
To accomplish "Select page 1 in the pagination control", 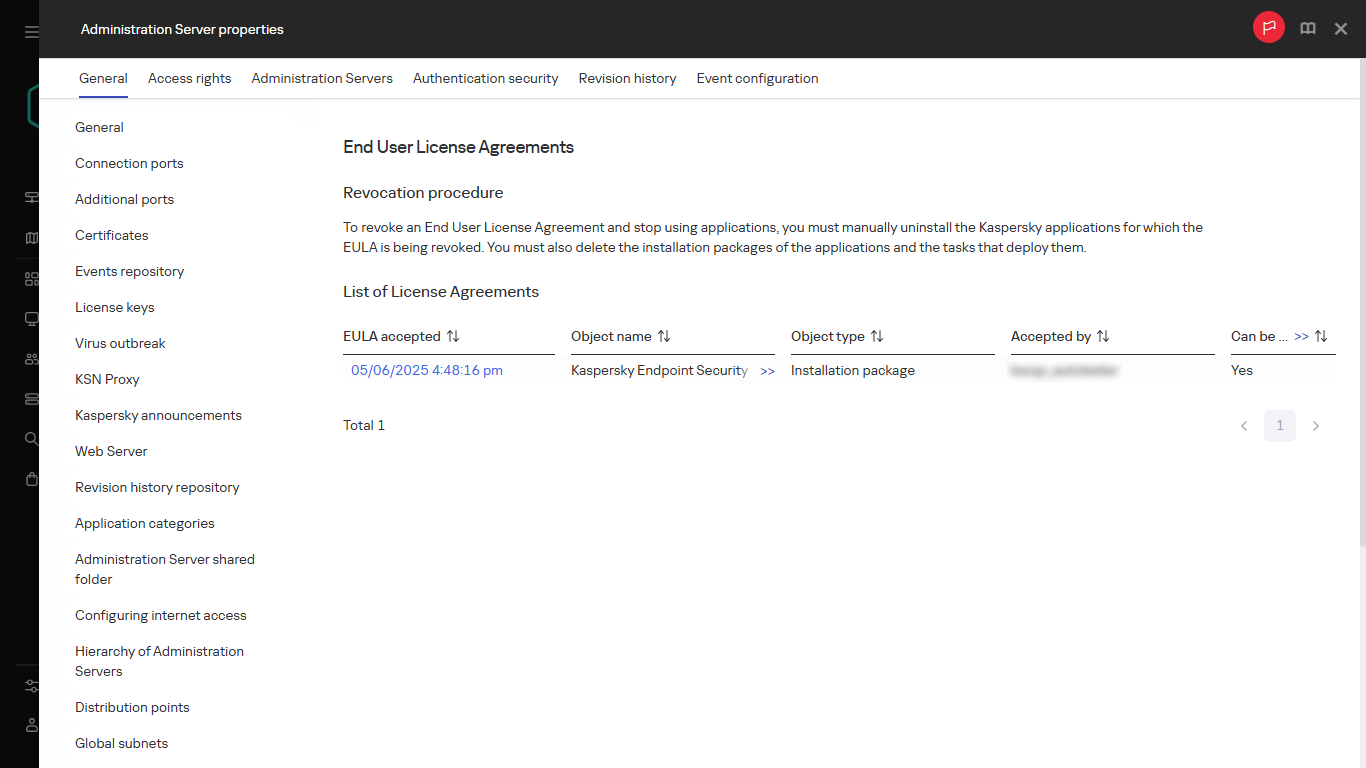I will [x=1280, y=425].
